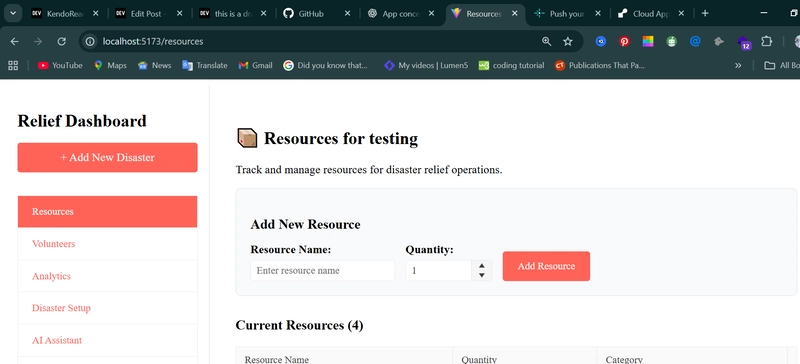Screen dimensions: 800x364
Task: Close the Cloud App tab
Action: pyautogui.click(x=681, y=14)
